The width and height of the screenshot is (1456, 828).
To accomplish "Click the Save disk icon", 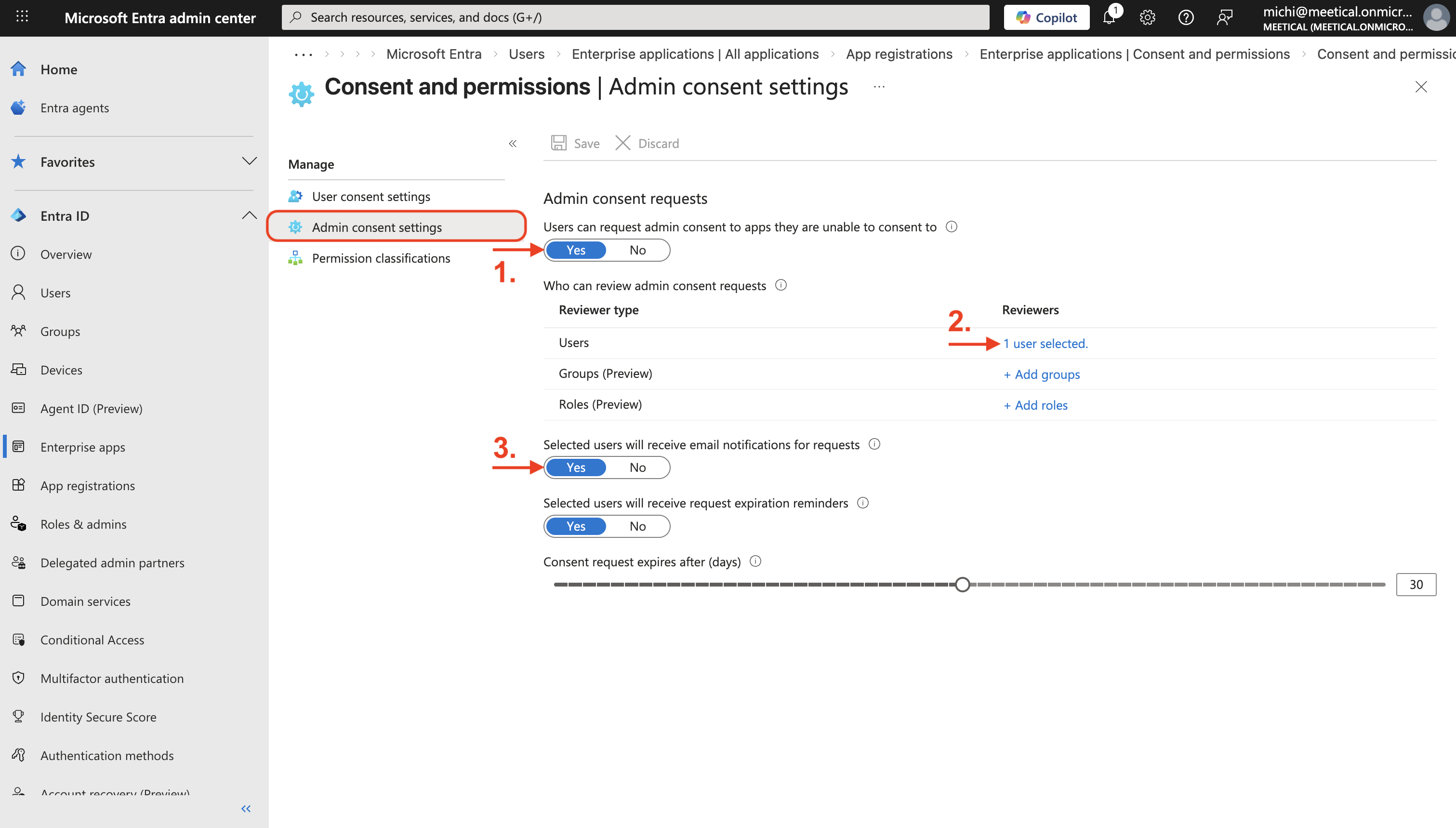I will [x=558, y=143].
